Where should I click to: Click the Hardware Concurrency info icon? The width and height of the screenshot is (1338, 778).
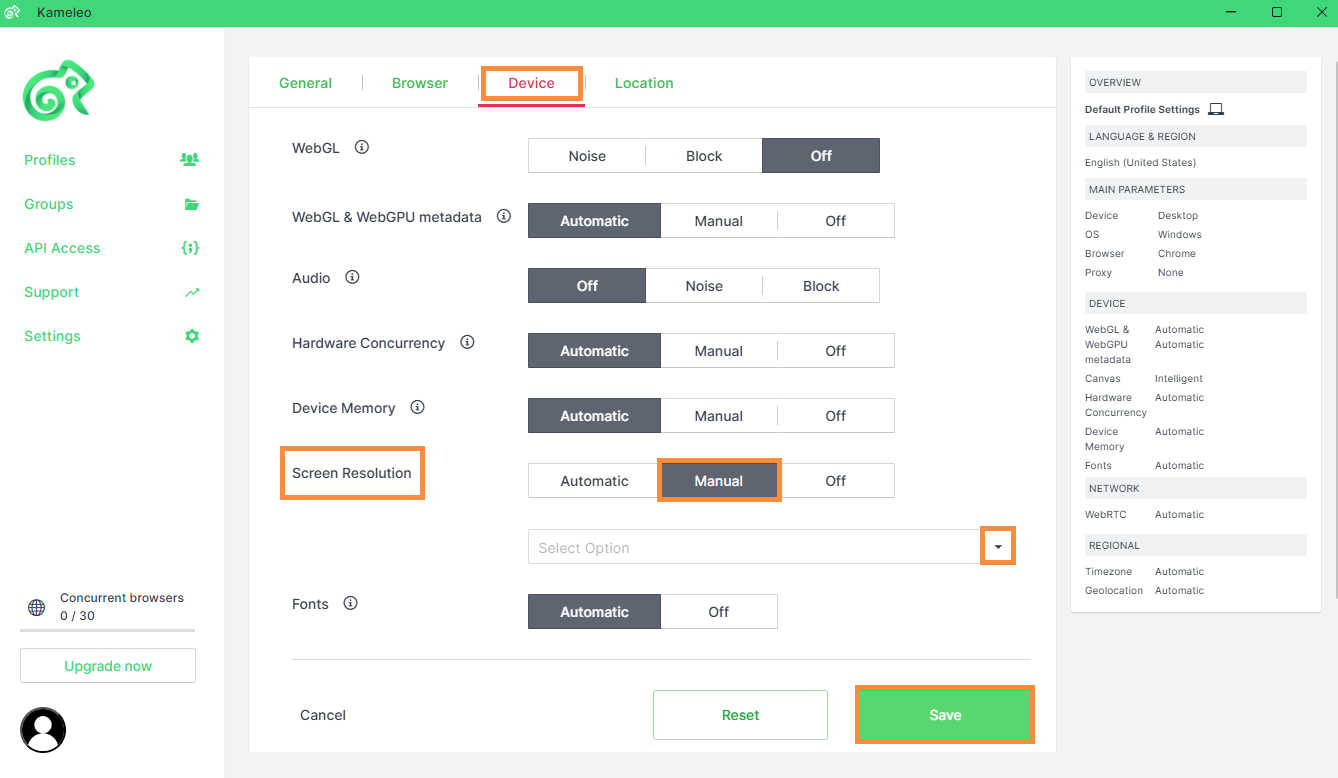[x=467, y=342]
